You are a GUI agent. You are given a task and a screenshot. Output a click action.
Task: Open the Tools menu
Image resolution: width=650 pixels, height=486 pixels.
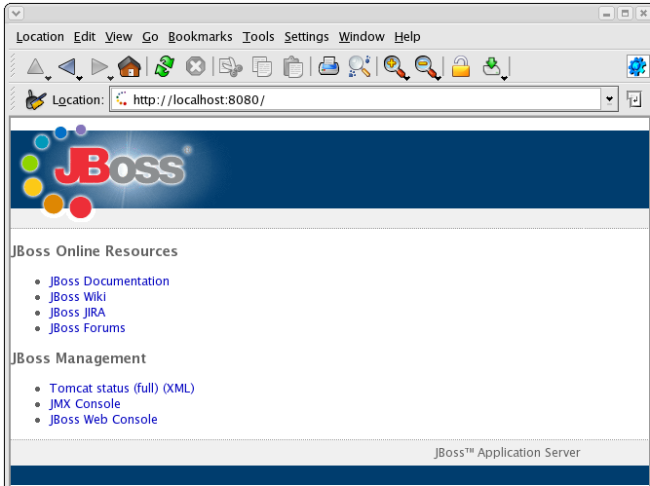258,36
